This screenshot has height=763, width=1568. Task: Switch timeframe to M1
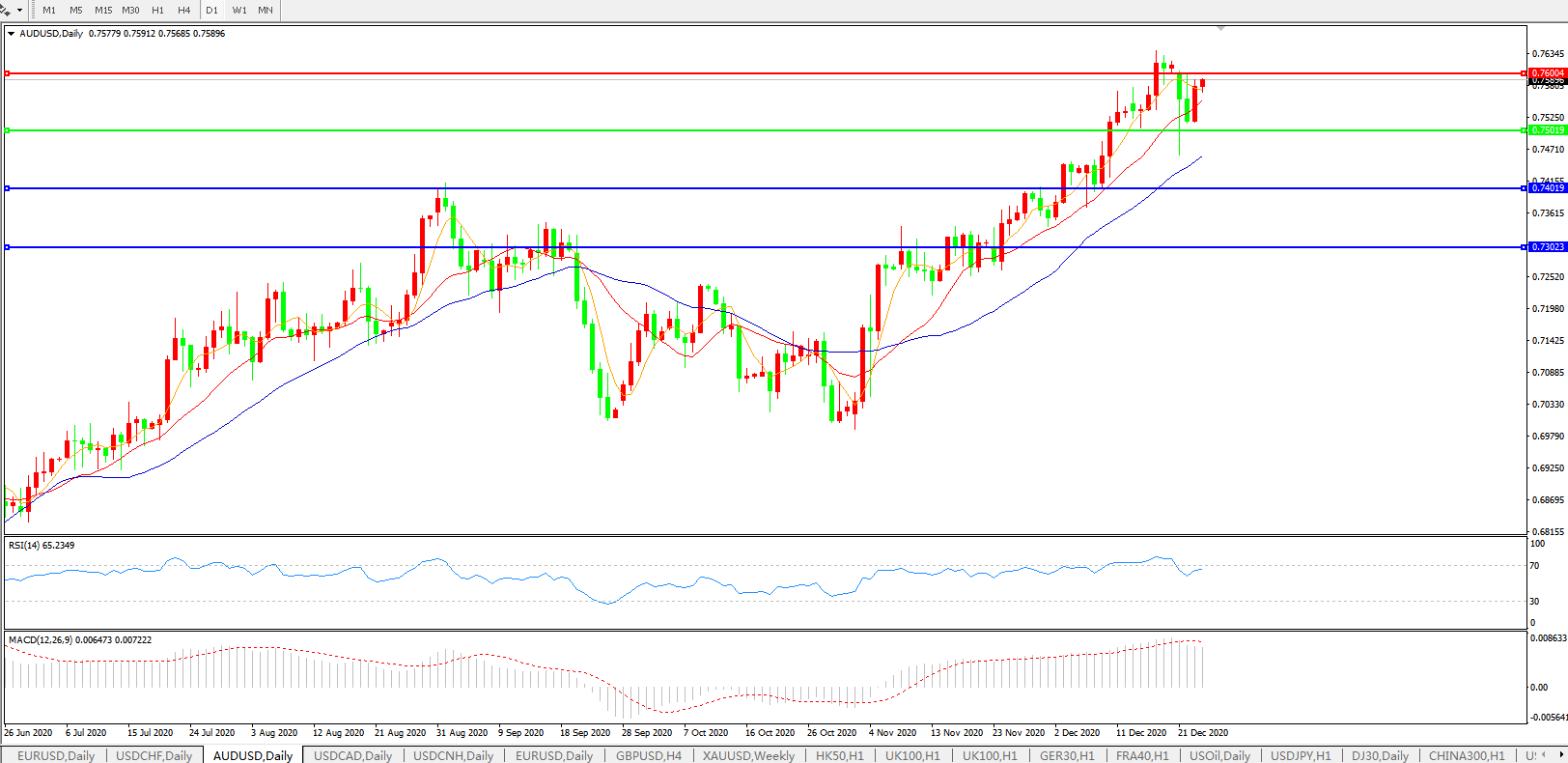pos(49,11)
